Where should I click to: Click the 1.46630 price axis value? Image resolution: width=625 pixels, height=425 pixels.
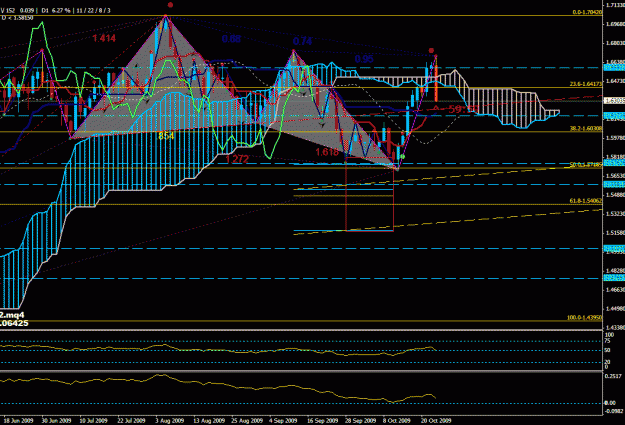tap(615, 289)
